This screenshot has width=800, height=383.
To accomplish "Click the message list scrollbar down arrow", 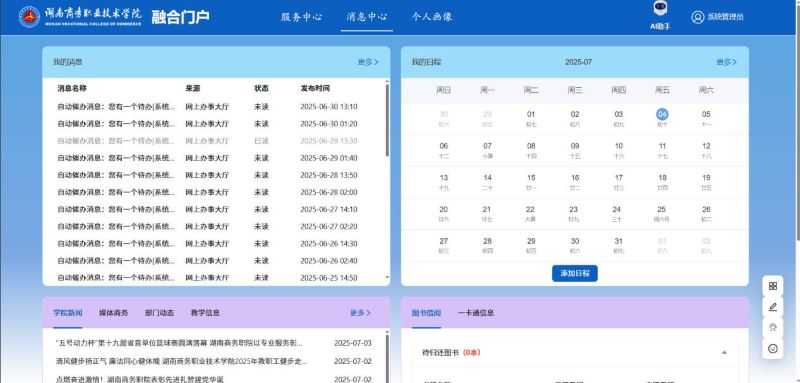I will click(x=387, y=277).
